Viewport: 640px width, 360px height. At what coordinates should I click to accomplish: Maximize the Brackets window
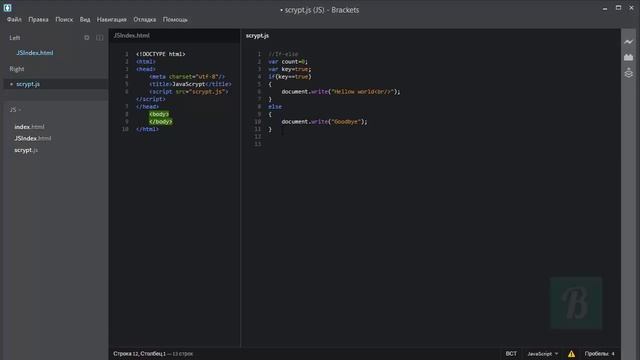click(618, 8)
